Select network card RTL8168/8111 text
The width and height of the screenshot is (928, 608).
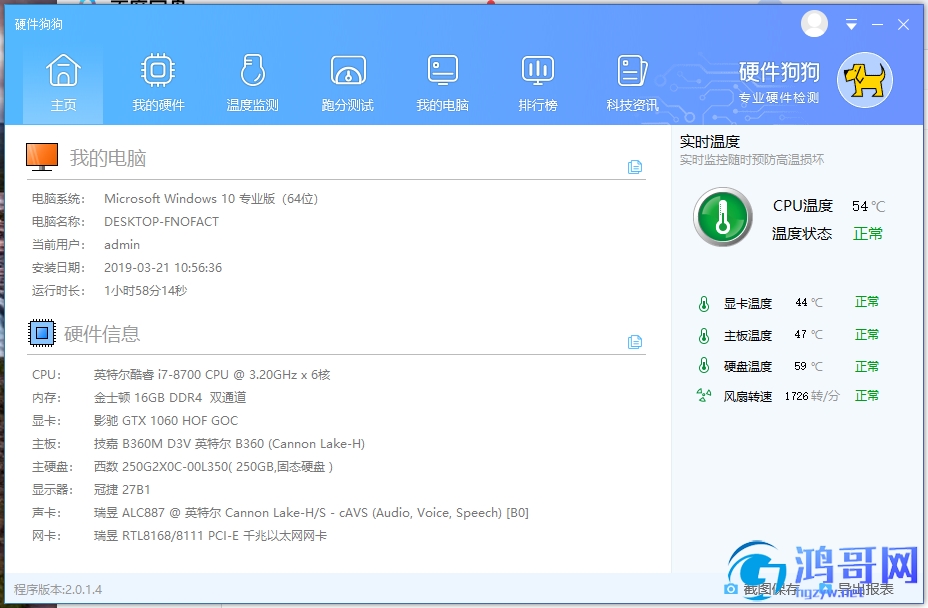210,536
